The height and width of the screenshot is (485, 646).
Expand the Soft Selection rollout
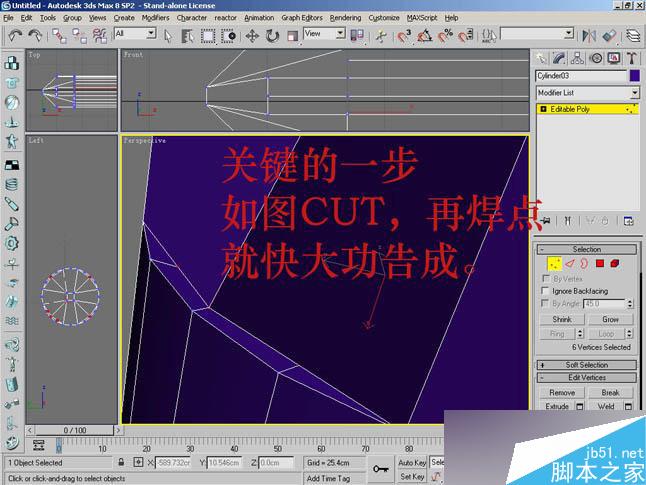coord(587,365)
